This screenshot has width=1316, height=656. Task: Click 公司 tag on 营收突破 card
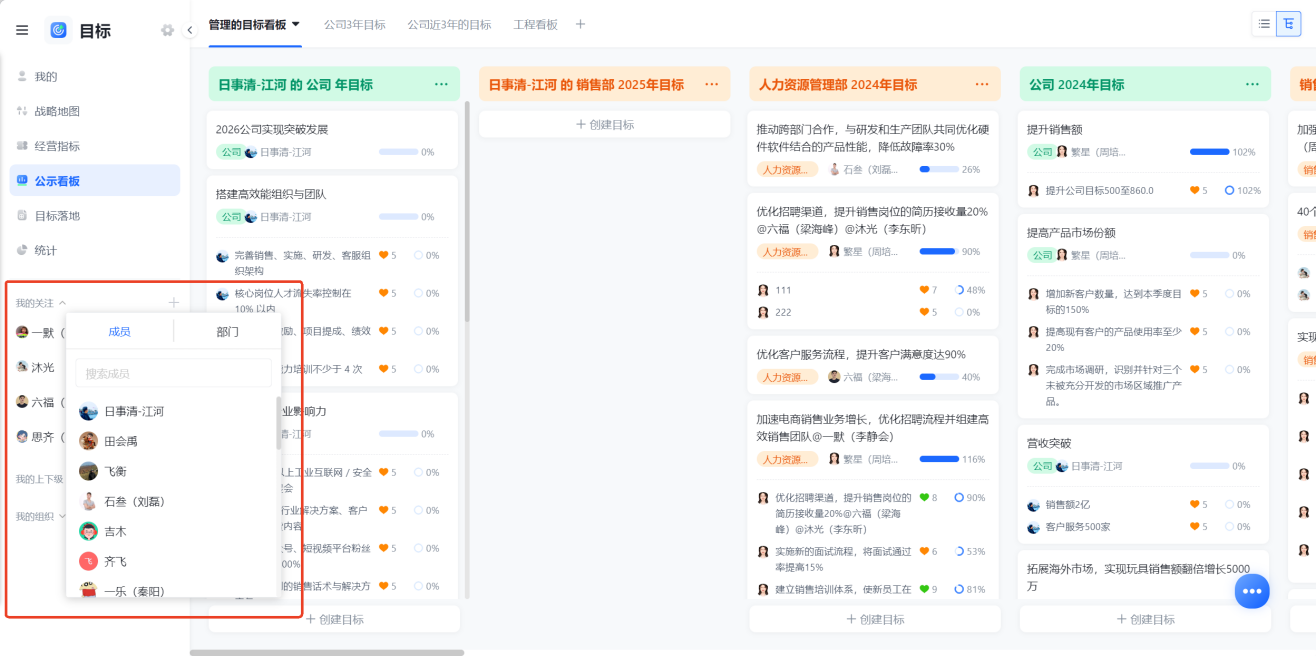pos(1040,466)
